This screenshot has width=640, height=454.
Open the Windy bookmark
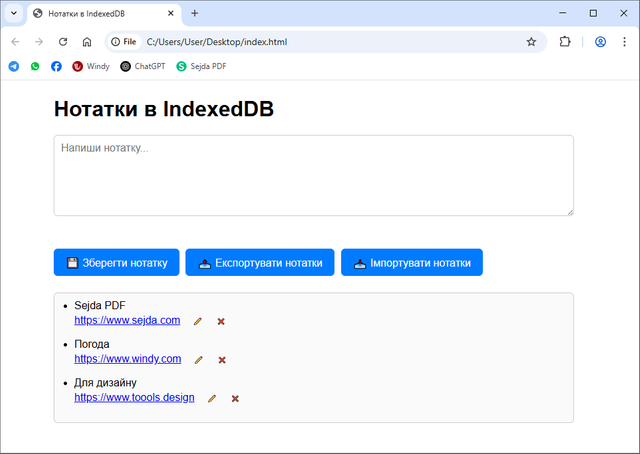(91, 66)
